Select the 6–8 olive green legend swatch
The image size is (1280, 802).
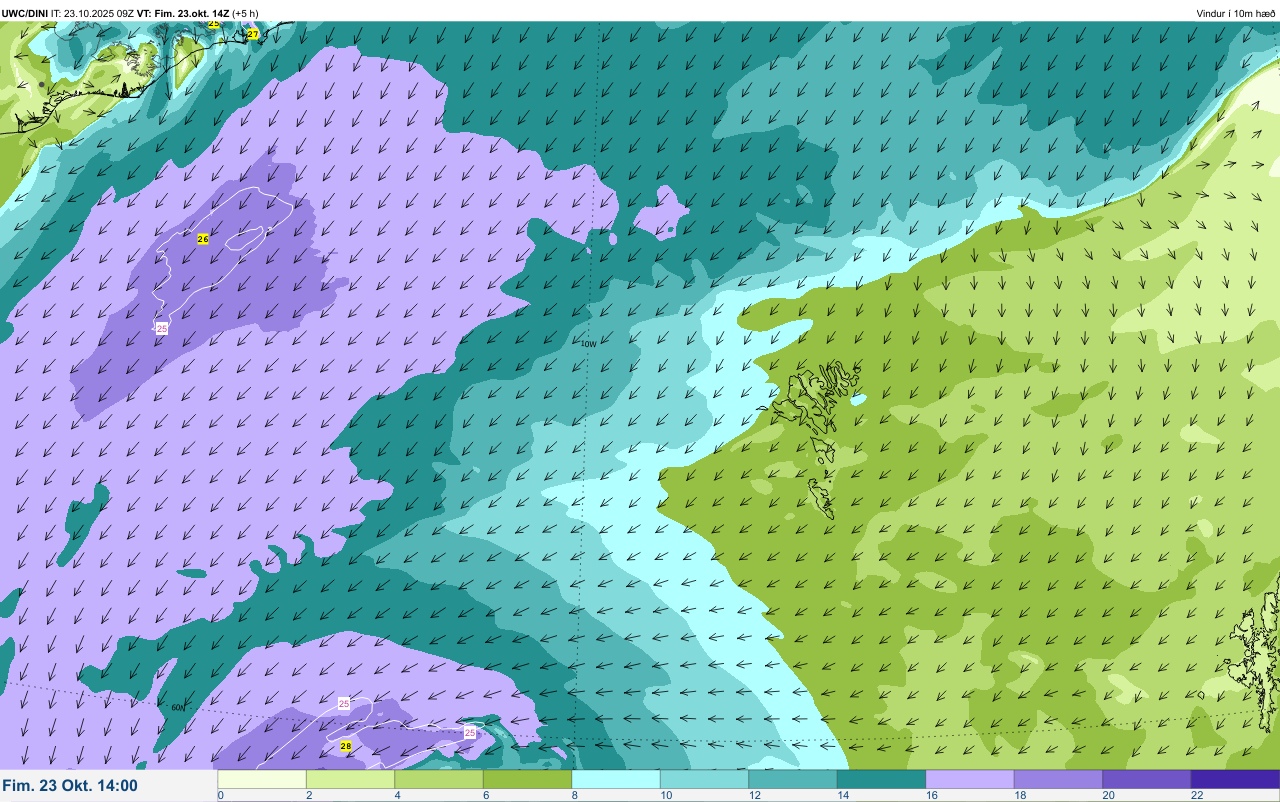click(527, 779)
